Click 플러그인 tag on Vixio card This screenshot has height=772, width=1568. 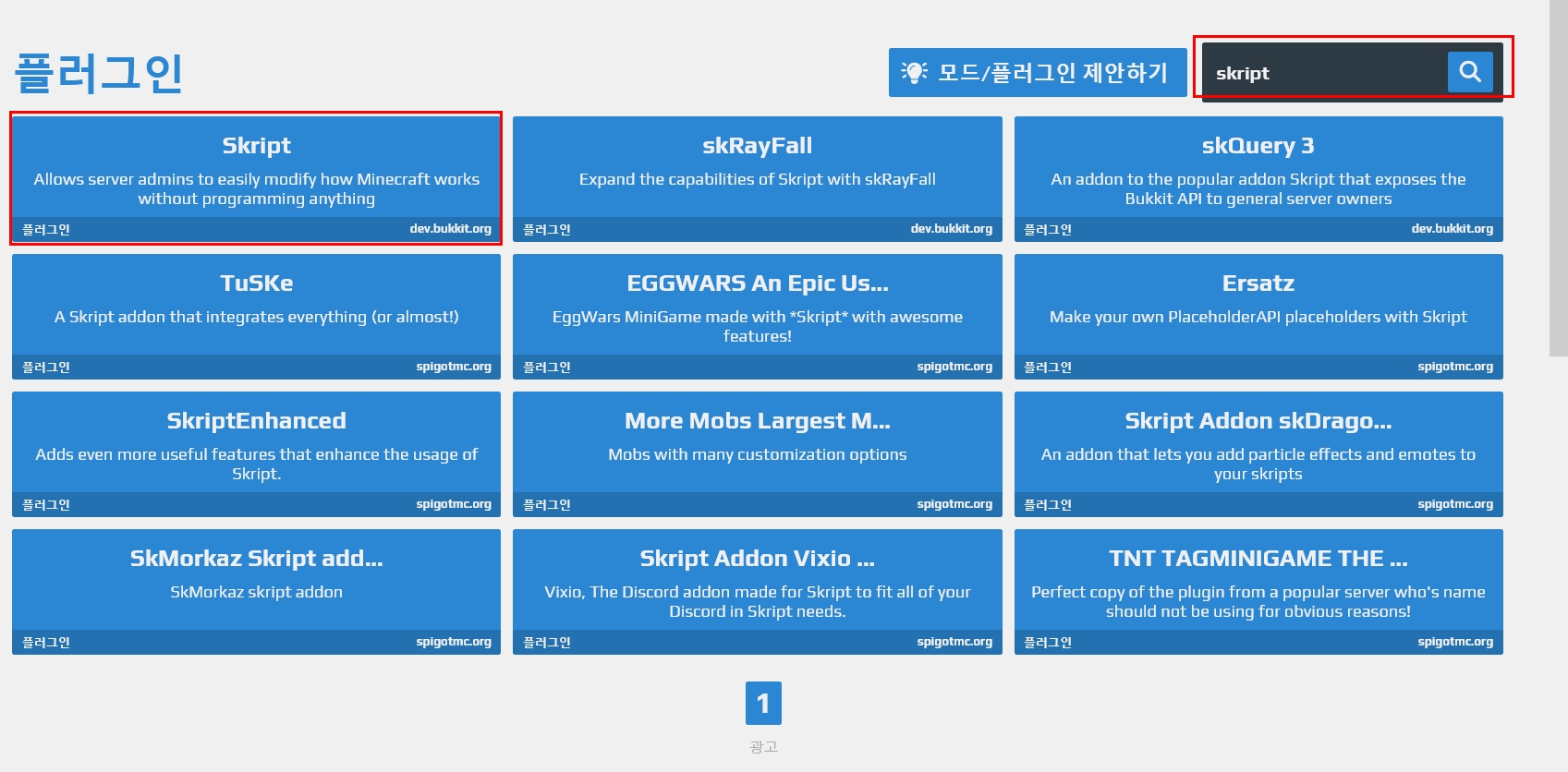point(547,642)
